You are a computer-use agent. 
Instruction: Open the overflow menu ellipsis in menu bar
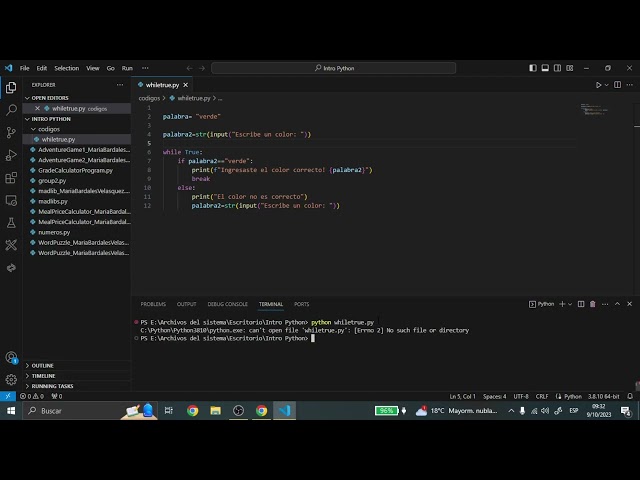pyautogui.click(x=145, y=68)
